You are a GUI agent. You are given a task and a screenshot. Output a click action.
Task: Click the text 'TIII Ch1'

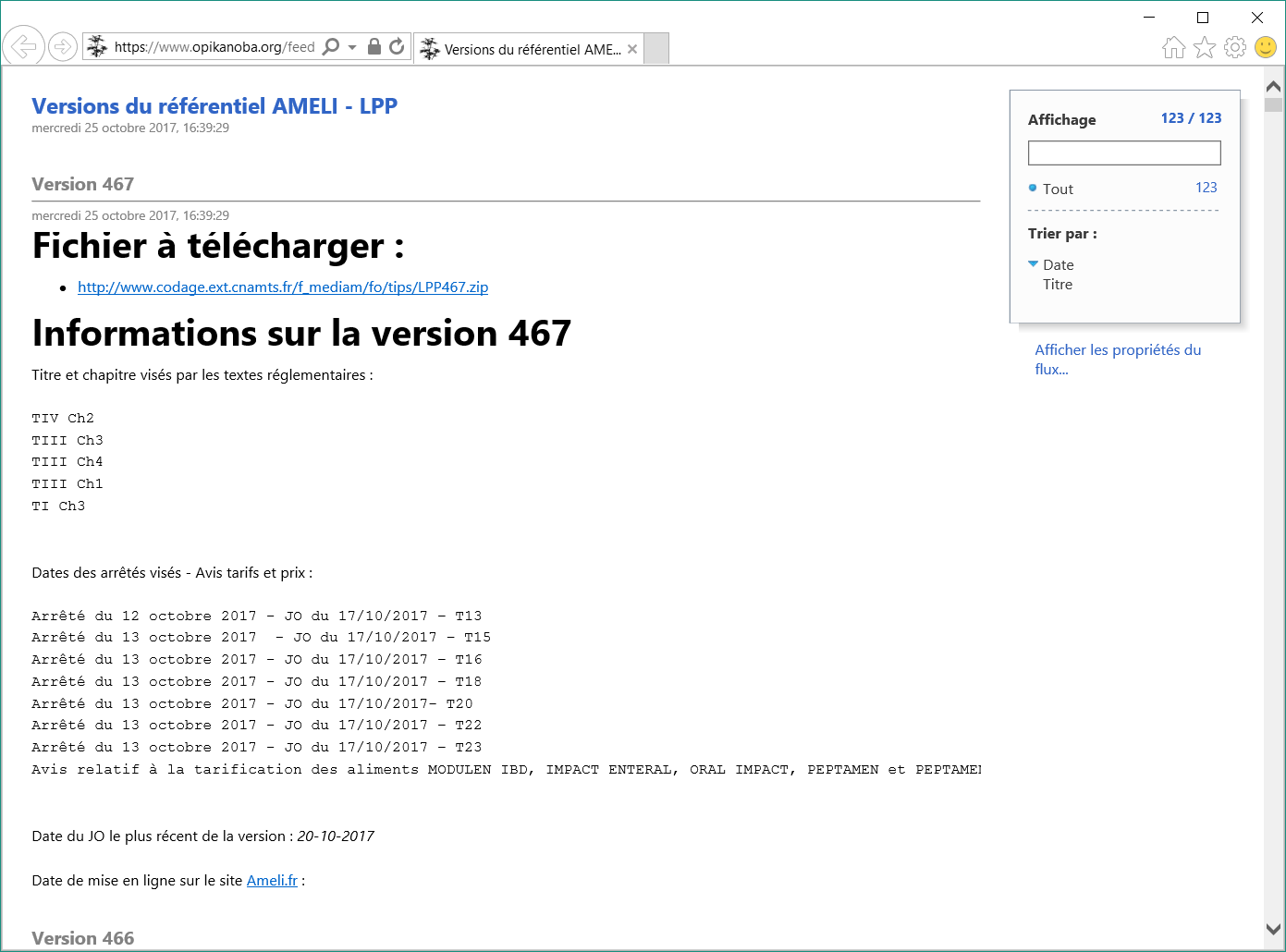click(67, 484)
